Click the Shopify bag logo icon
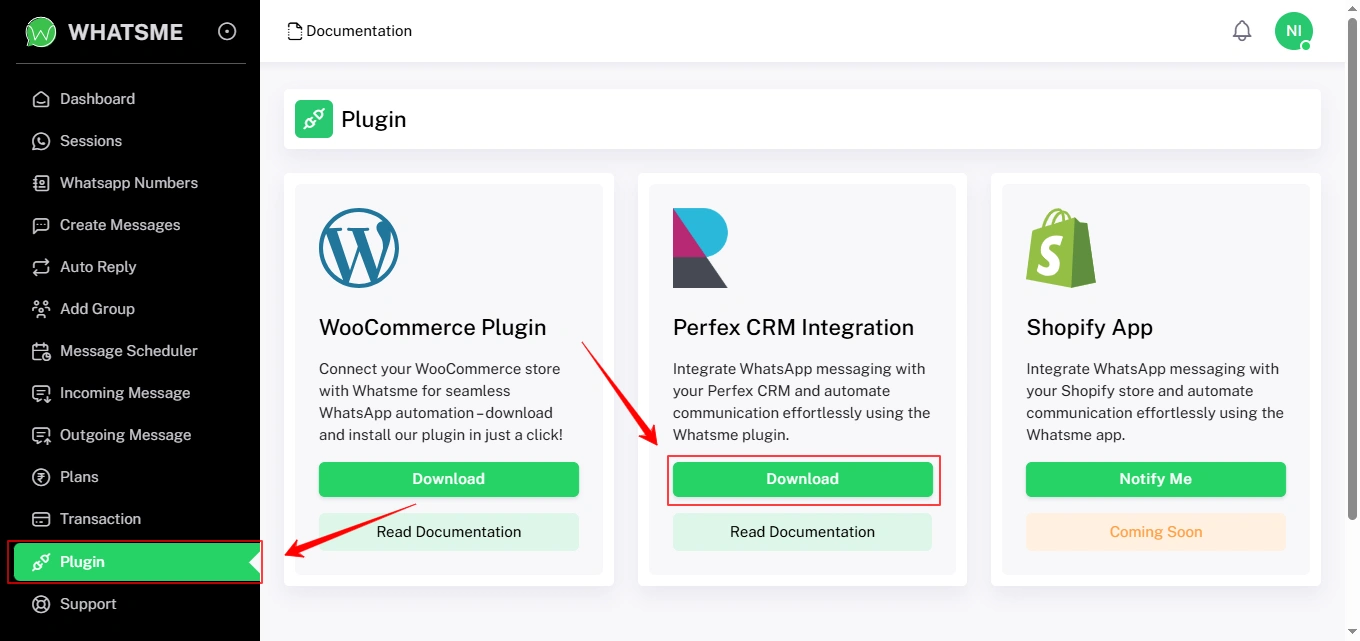1360x641 pixels. tap(1060, 248)
